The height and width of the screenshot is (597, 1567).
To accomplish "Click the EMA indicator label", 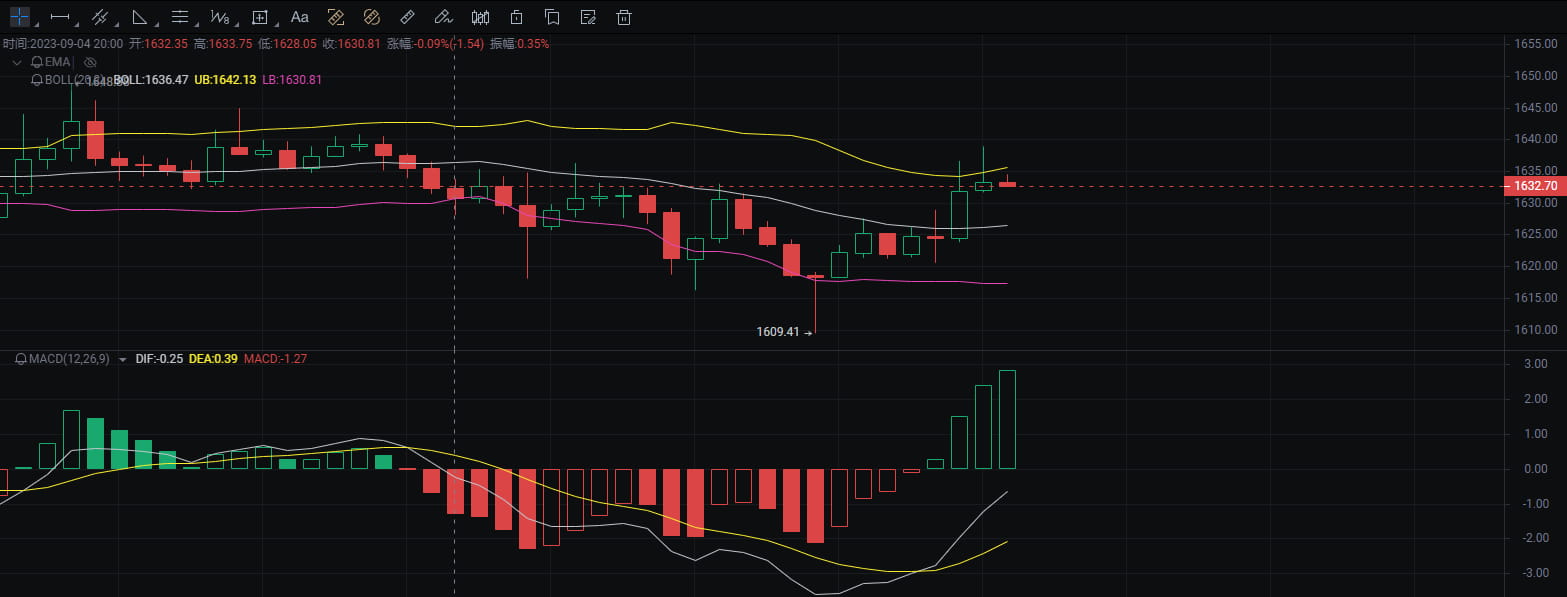I will pyautogui.click(x=58, y=62).
